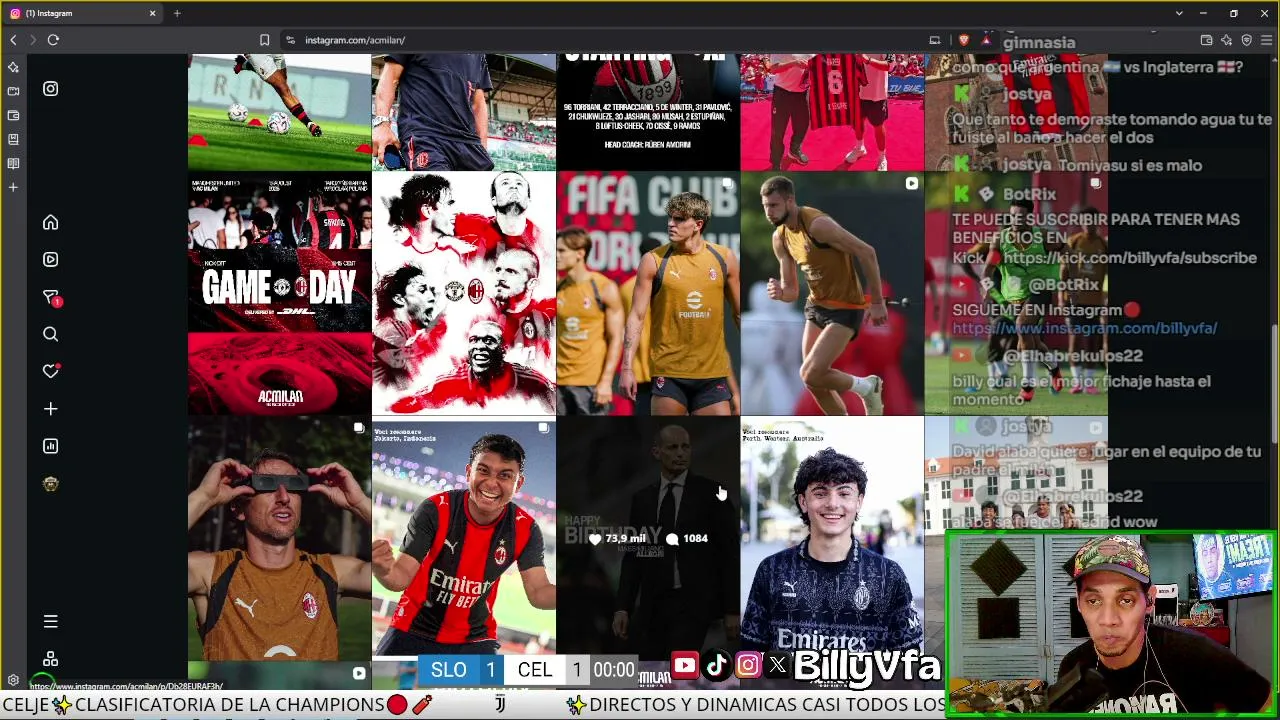The width and height of the screenshot is (1280, 720).
Task: Open Bookmarks panel in Brave sidebar
Action: 13,139
